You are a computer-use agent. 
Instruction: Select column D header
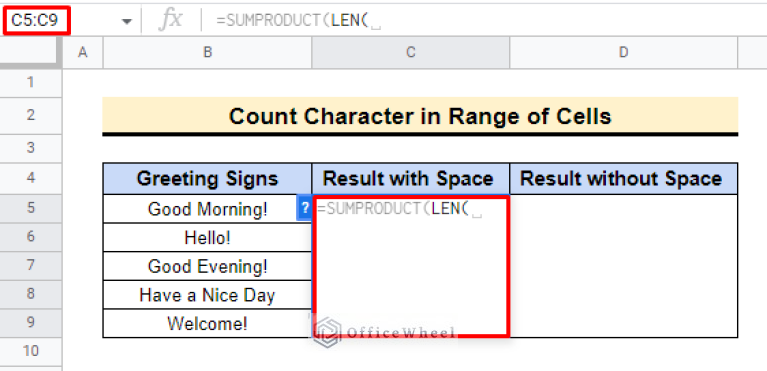[x=623, y=52]
